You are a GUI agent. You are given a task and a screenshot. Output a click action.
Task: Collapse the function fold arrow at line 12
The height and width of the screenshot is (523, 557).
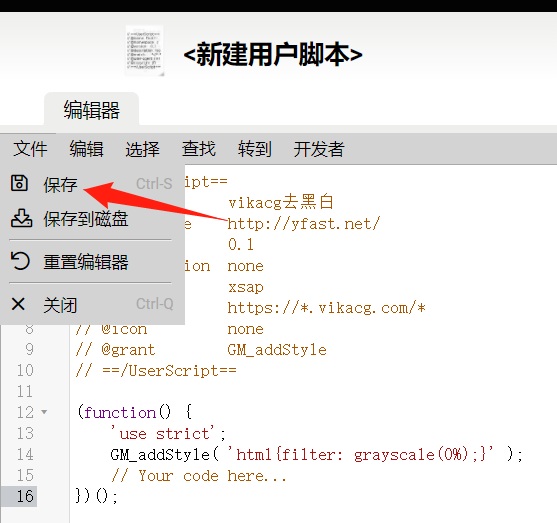pyautogui.click(x=44, y=412)
